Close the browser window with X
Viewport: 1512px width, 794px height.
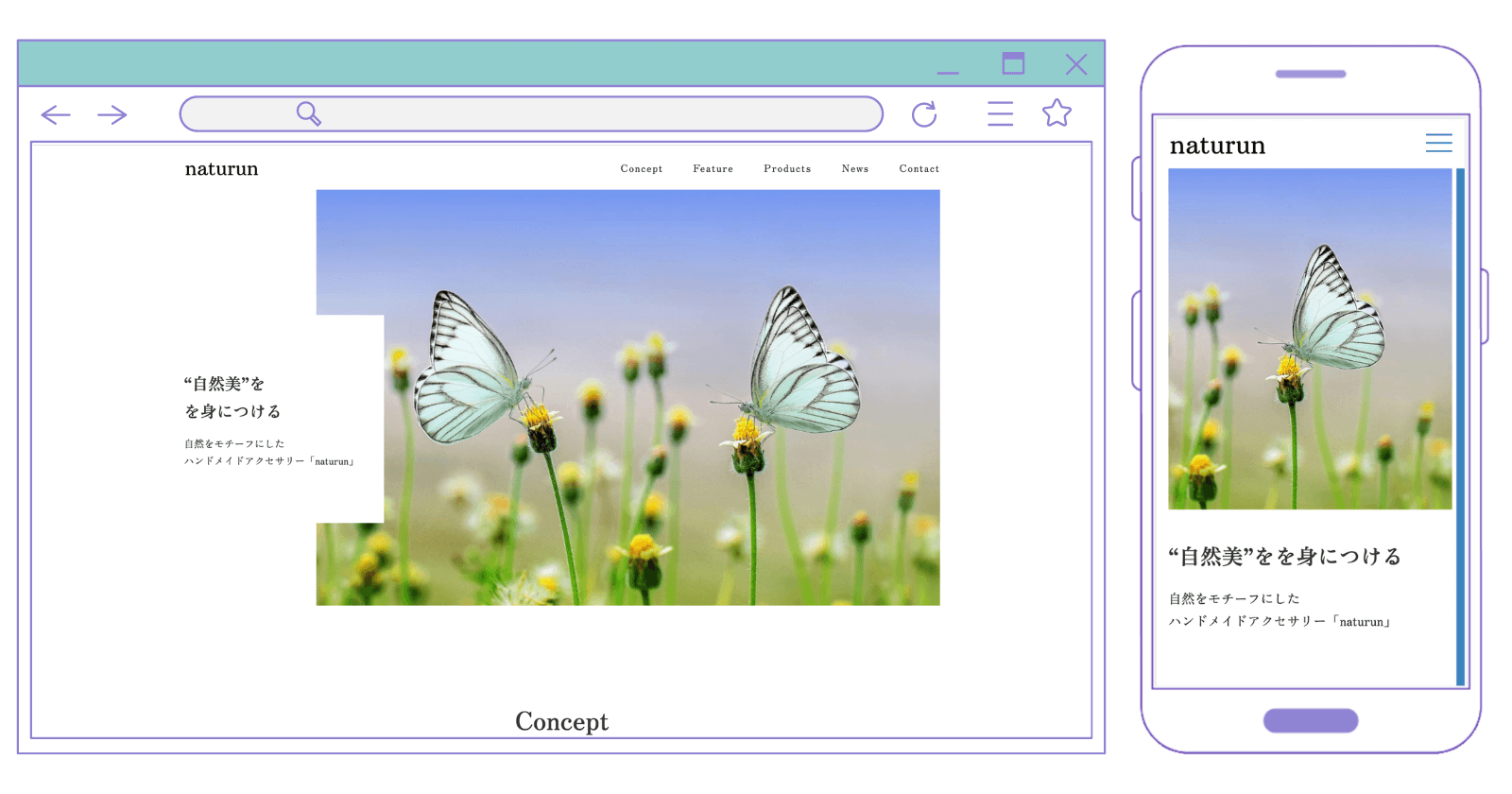pyautogui.click(x=1076, y=64)
